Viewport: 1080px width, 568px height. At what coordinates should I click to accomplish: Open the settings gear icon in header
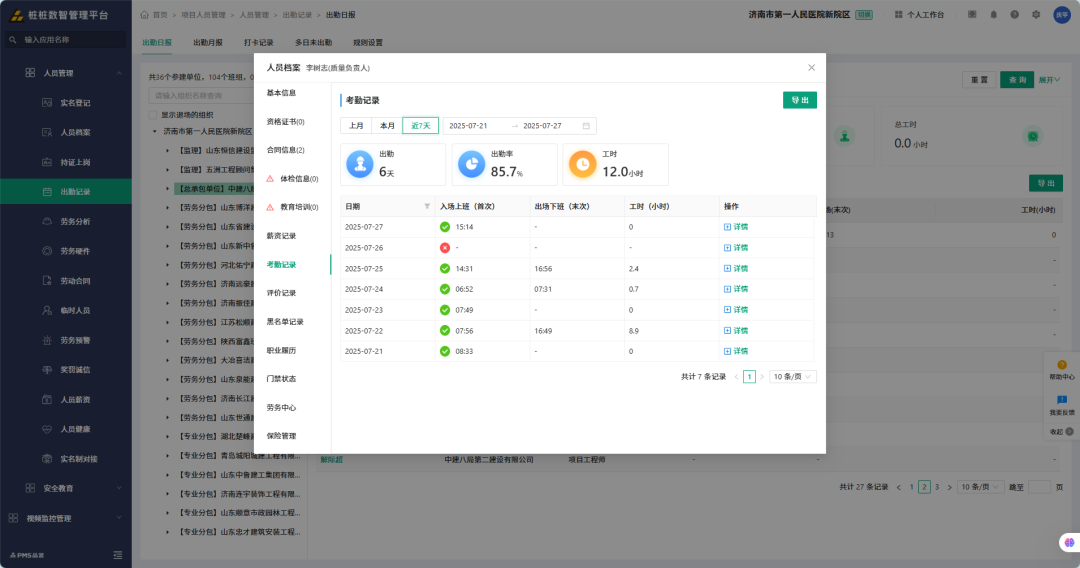pos(1036,14)
